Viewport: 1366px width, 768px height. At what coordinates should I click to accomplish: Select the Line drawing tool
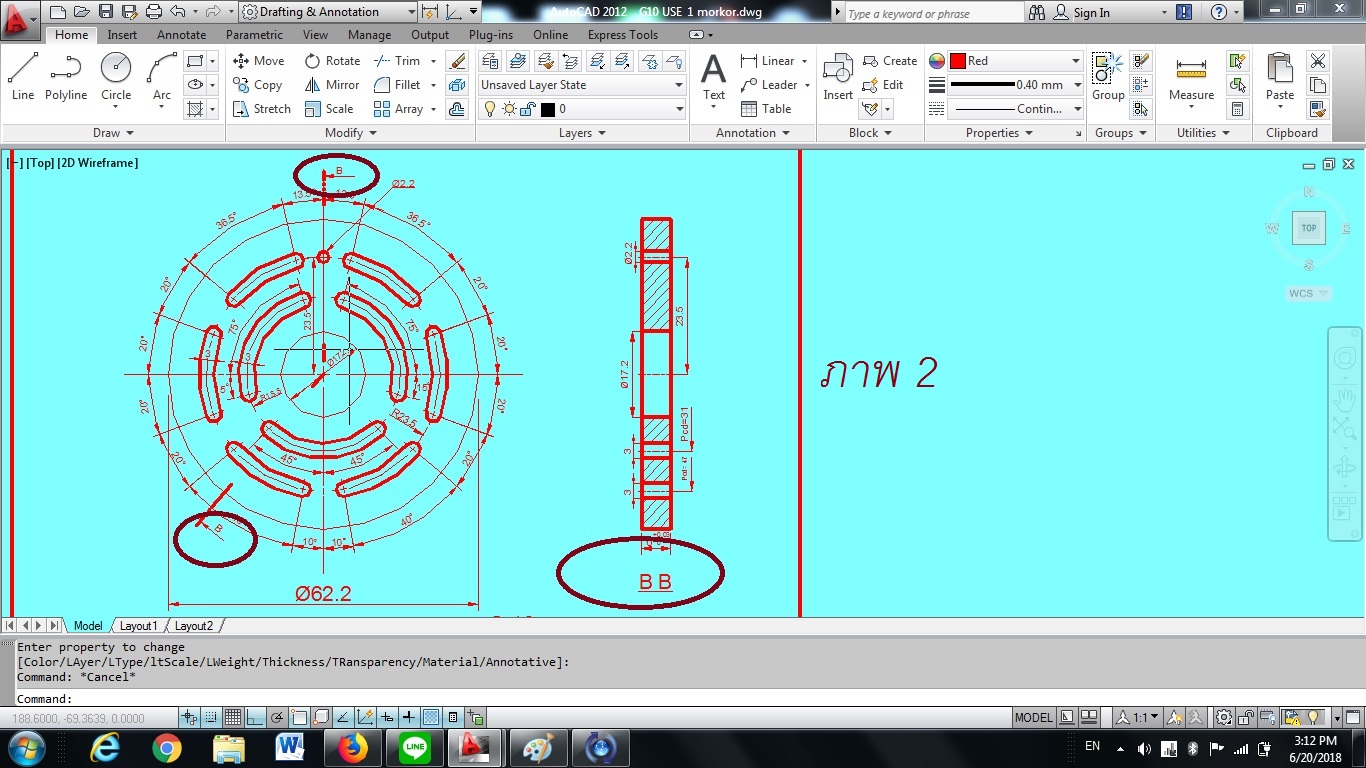pyautogui.click(x=23, y=77)
